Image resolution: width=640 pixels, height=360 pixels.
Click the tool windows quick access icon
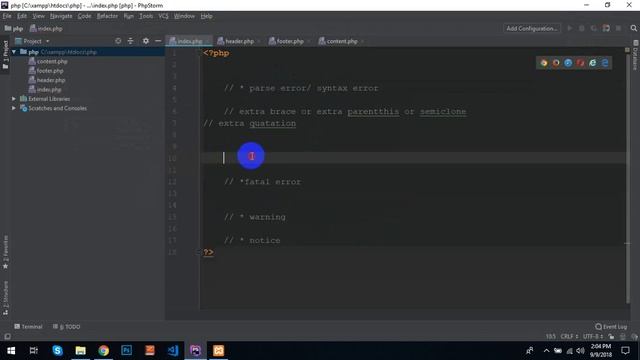7,337
